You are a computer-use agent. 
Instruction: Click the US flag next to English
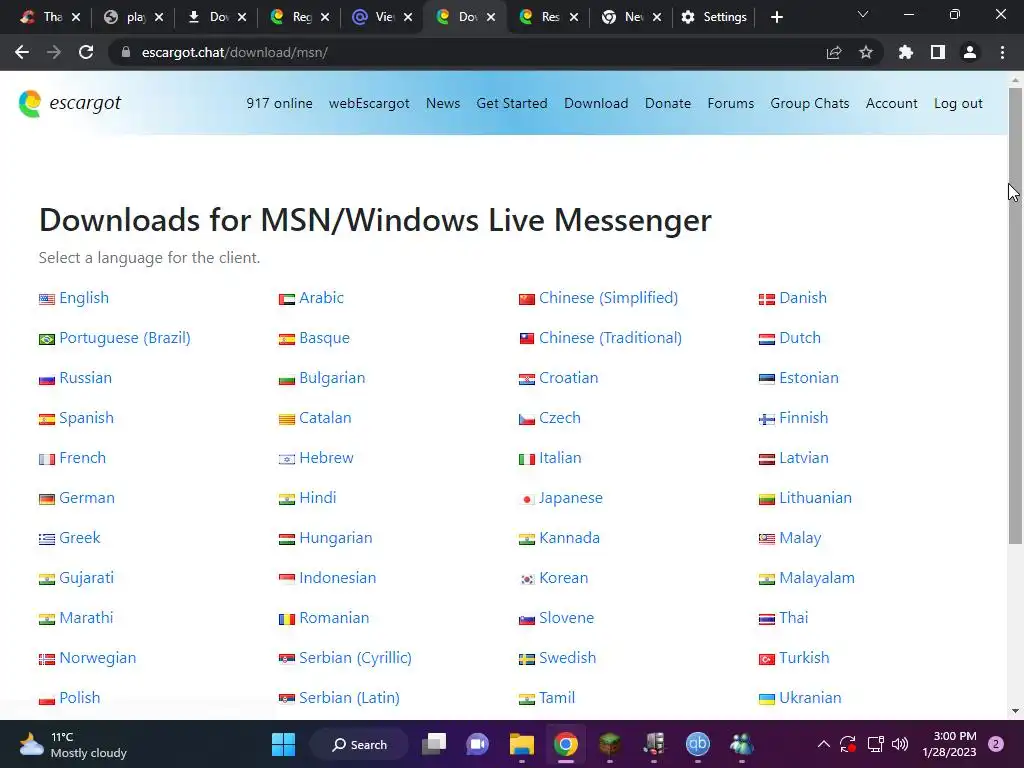tap(46, 299)
